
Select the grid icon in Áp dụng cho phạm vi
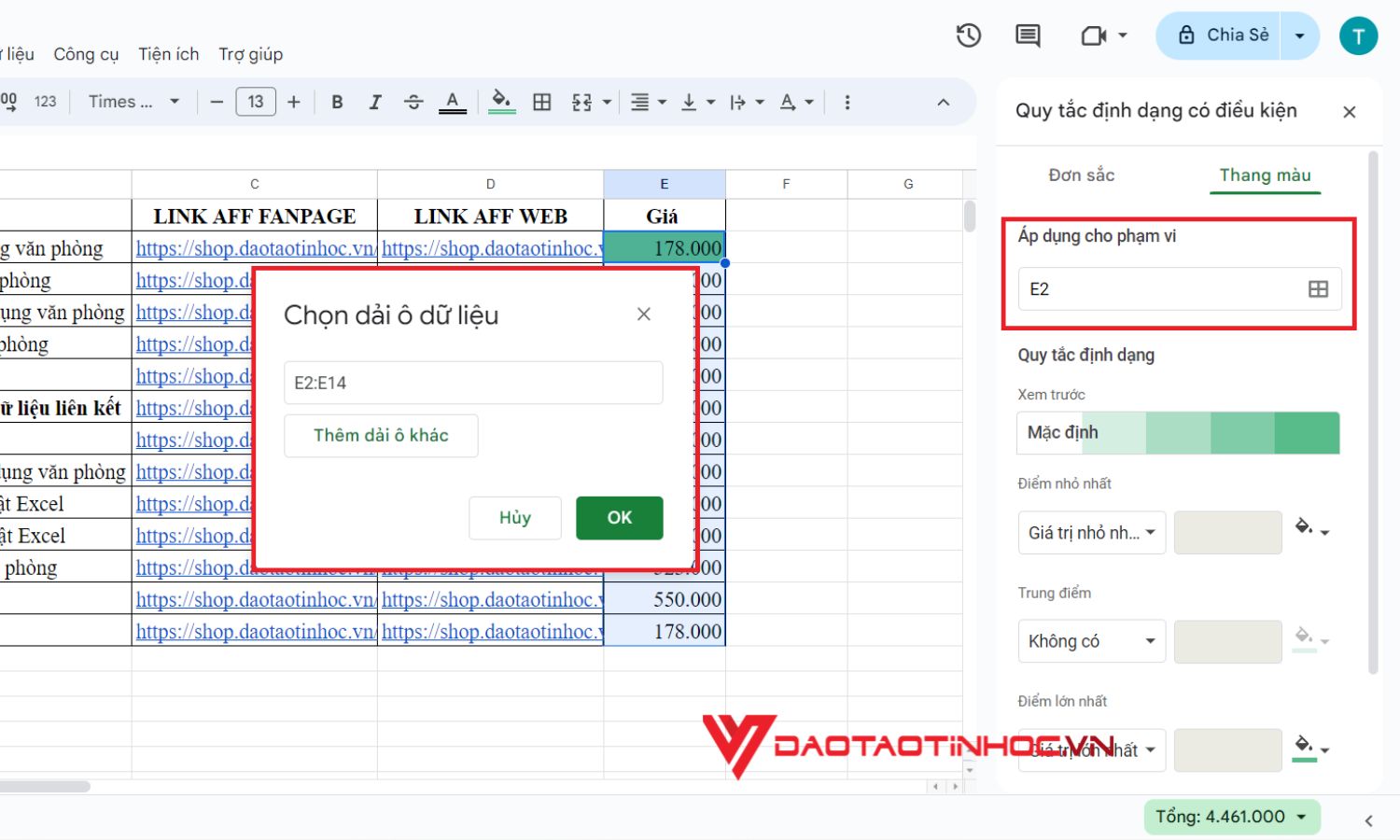tap(1317, 288)
